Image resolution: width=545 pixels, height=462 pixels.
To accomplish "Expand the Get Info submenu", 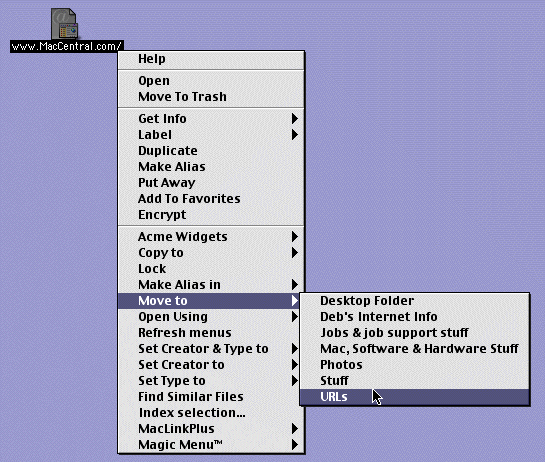I will [x=211, y=119].
